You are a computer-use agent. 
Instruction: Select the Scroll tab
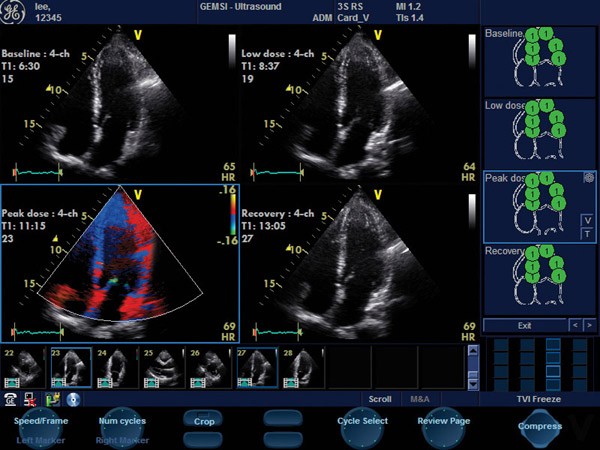pyautogui.click(x=380, y=399)
